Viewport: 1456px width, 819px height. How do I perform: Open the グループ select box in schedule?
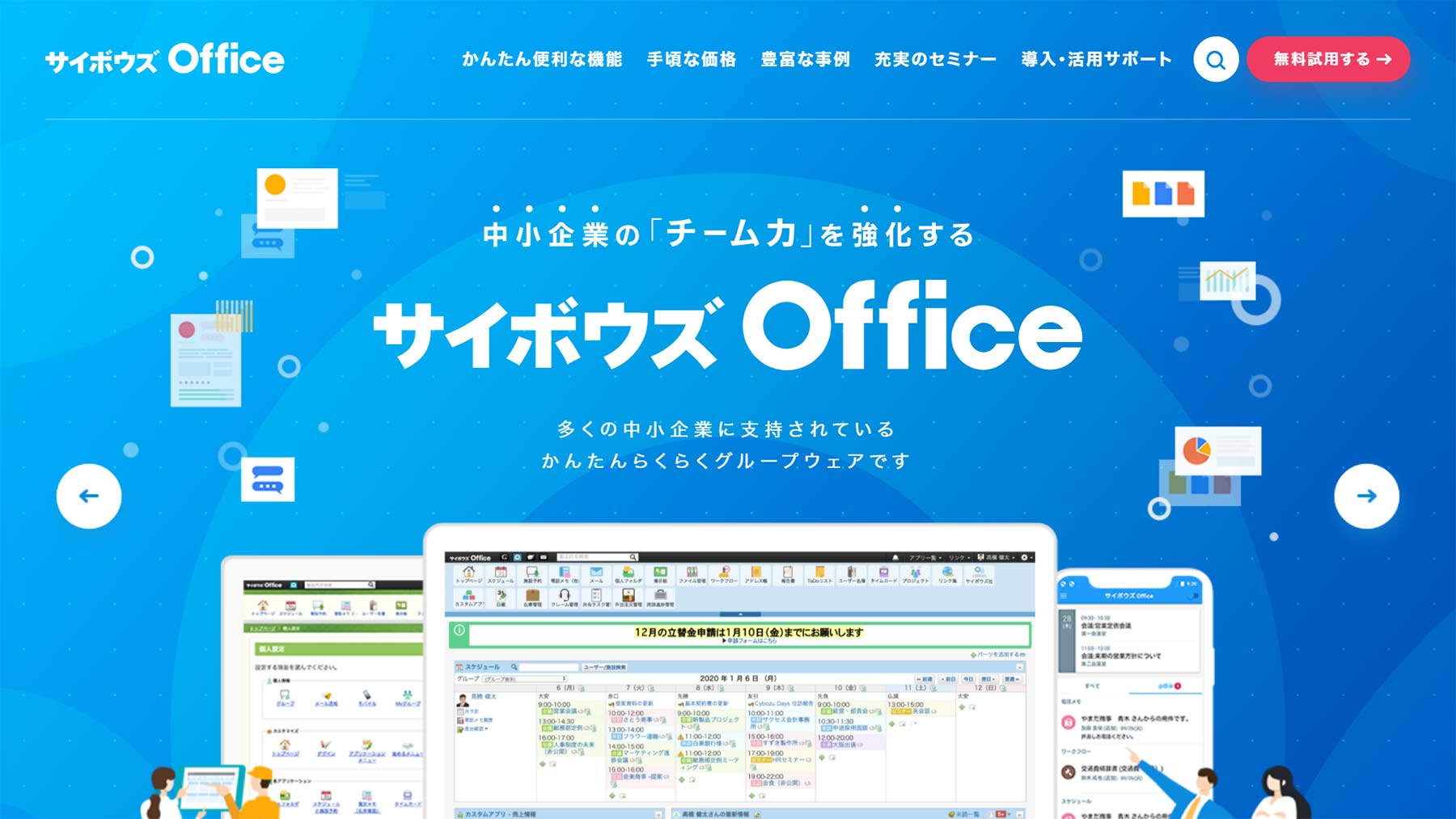[x=523, y=678]
